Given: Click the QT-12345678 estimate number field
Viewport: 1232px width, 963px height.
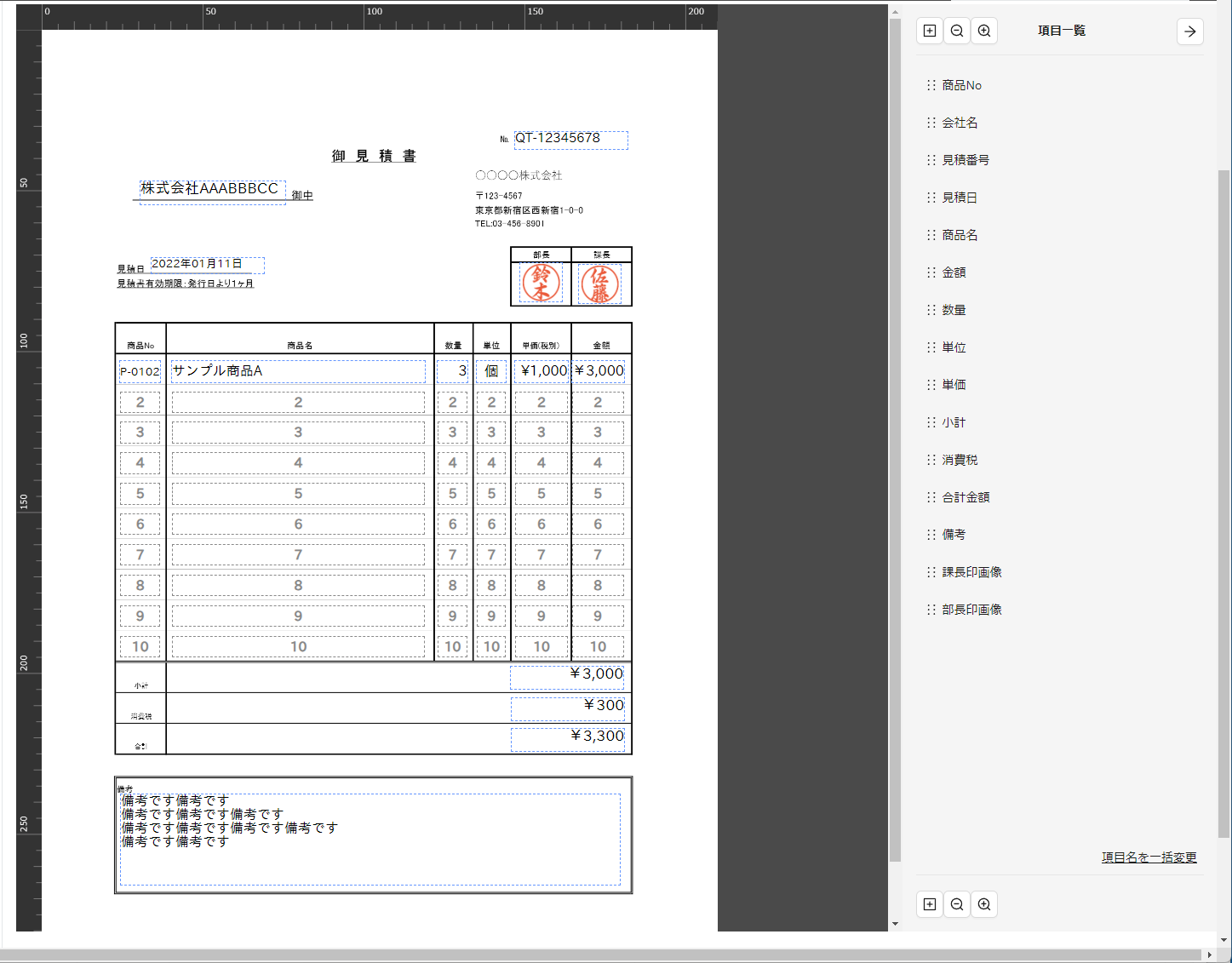Looking at the screenshot, I should click(570, 140).
